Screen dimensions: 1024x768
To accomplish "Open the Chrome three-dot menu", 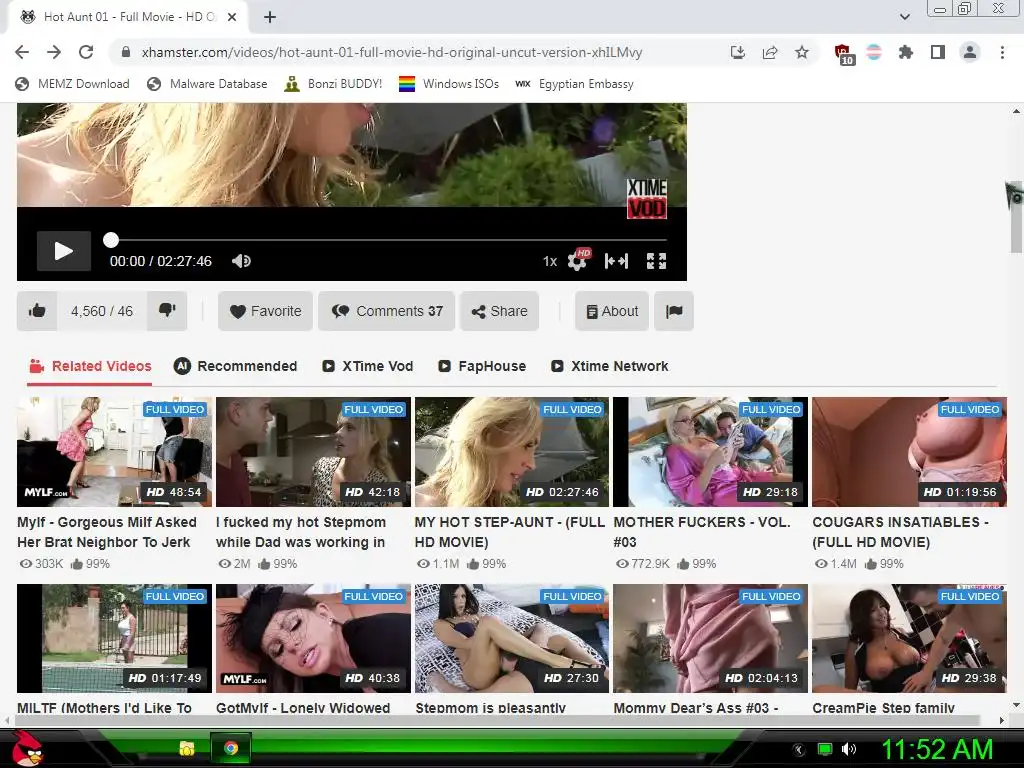I will click(1002, 52).
